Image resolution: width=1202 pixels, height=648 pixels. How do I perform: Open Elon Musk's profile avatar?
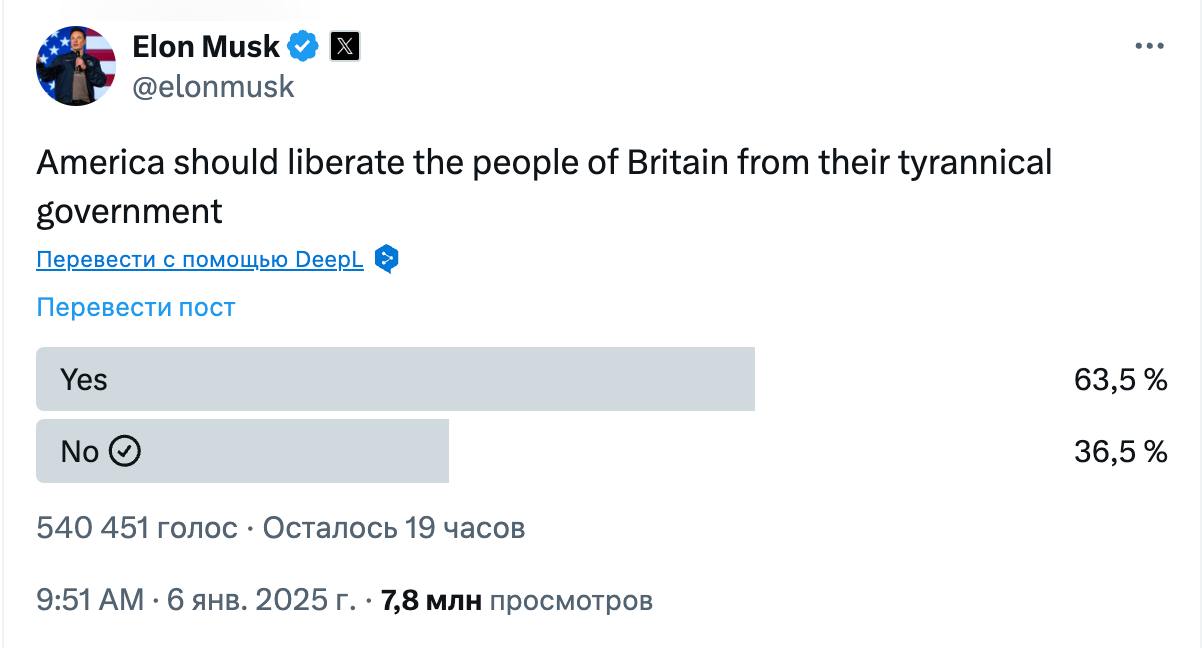point(76,66)
